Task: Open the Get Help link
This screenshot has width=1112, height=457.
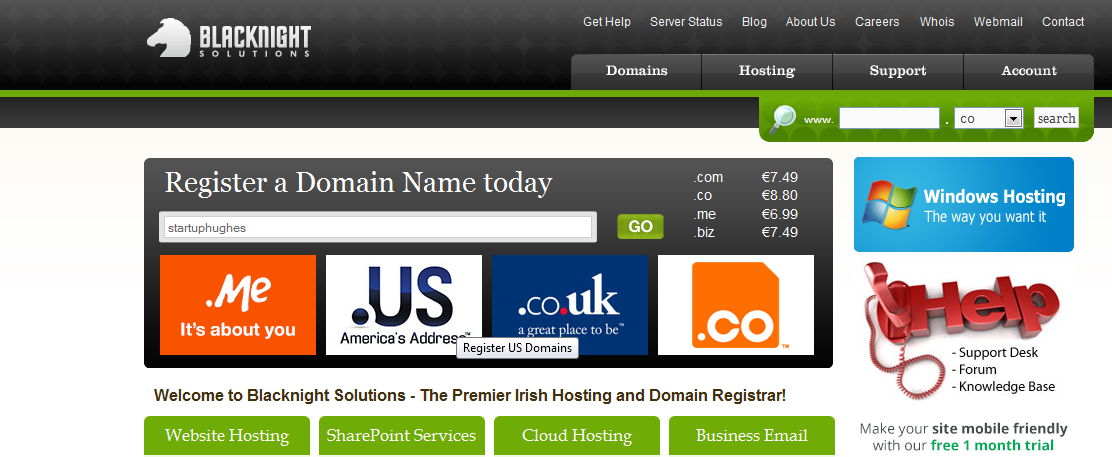Action: pos(607,22)
